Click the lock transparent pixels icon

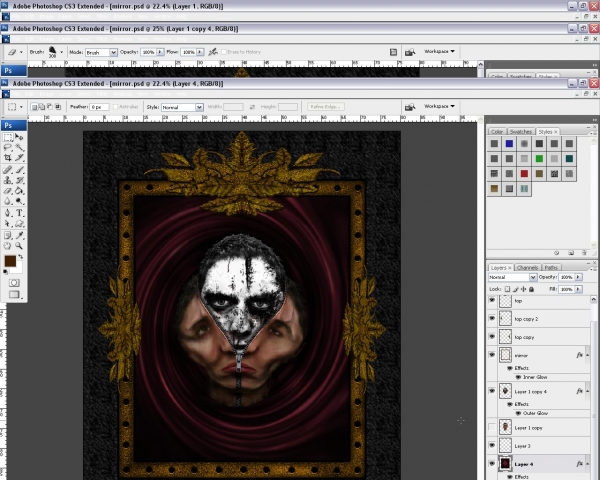pyautogui.click(x=507, y=289)
